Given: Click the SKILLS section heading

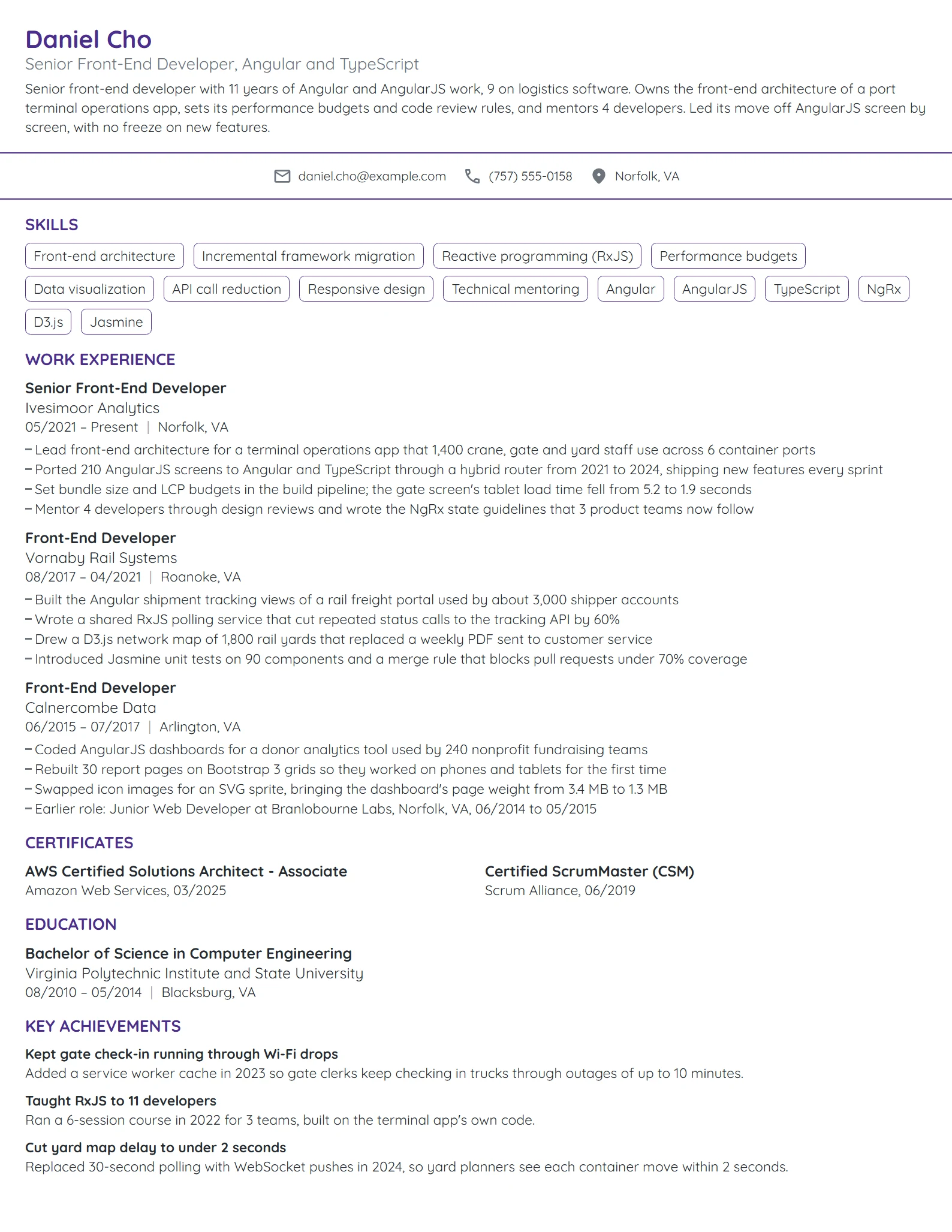Looking at the screenshot, I should [52, 225].
